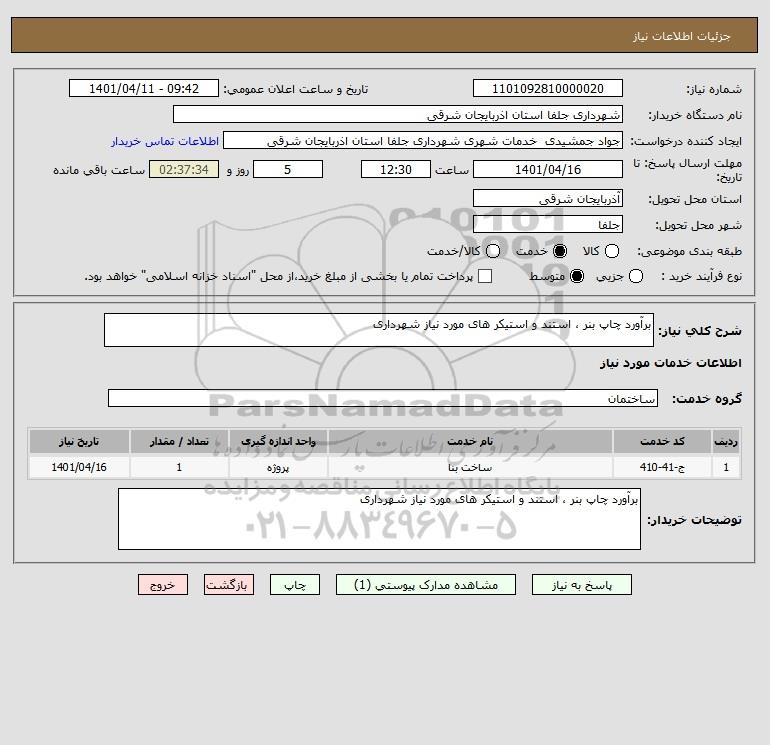
Task: Click the پروژه unit cell
Action: click(278, 467)
